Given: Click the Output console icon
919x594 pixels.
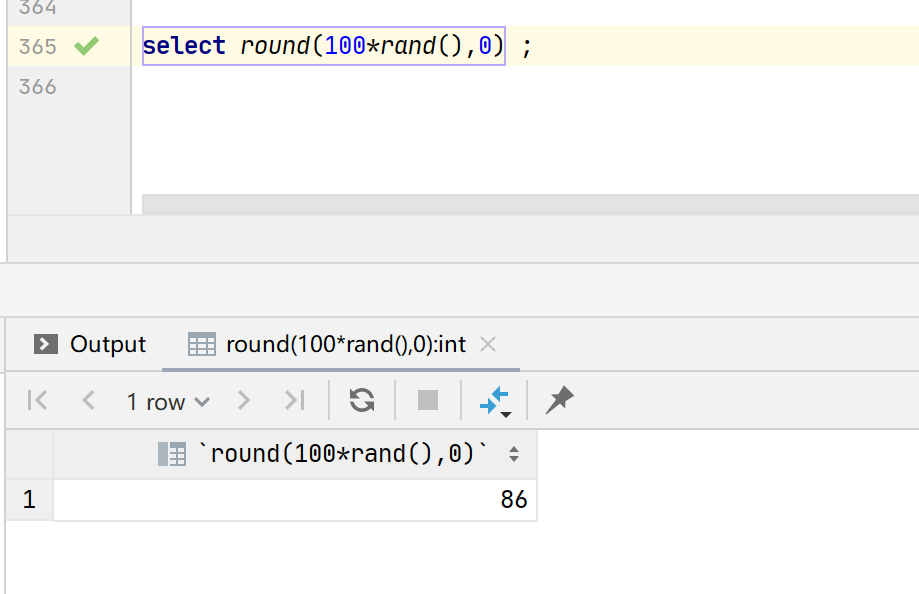Looking at the screenshot, I should tap(46, 344).
